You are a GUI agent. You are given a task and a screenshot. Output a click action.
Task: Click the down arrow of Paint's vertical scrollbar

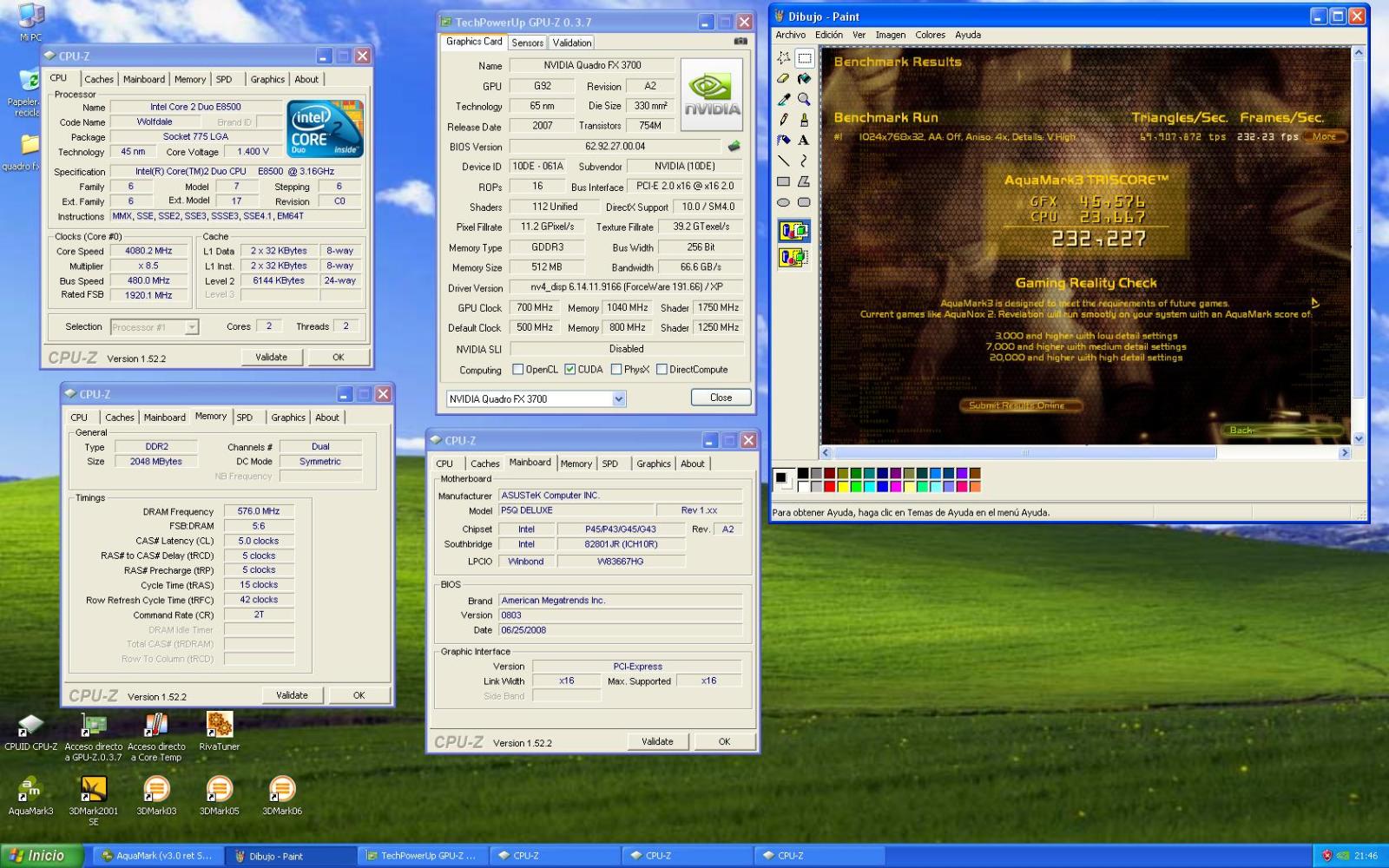point(1359,439)
